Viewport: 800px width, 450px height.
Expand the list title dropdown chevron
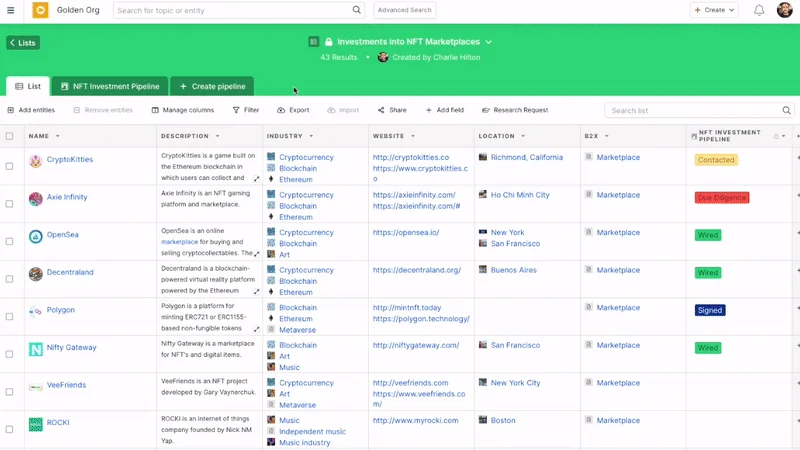tap(489, 42)
